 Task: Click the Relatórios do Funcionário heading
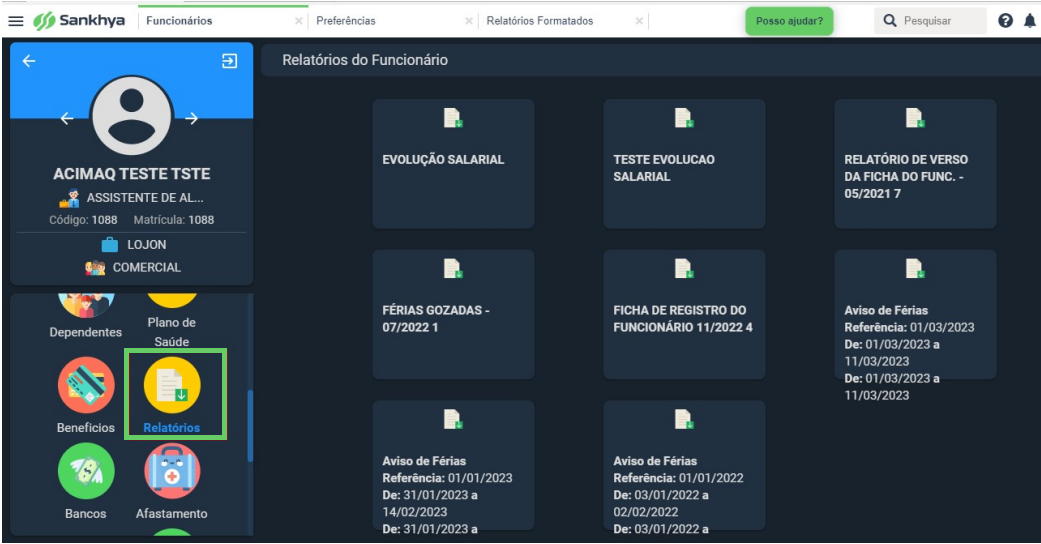click(x=365, y=60)
